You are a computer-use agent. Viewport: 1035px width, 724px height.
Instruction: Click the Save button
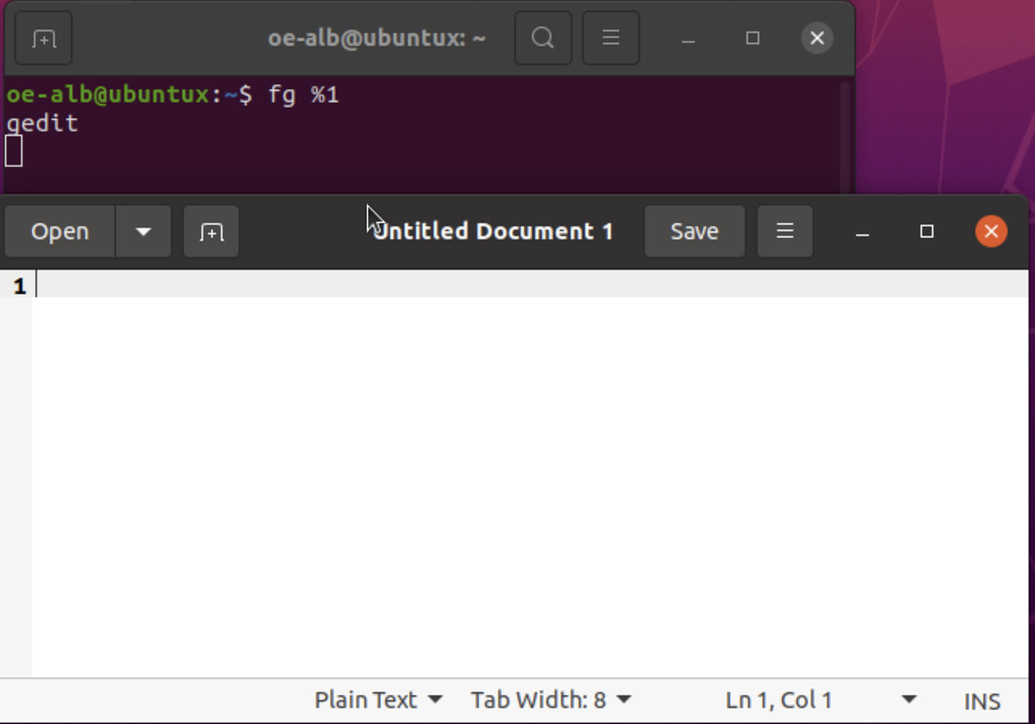(694, 232)
